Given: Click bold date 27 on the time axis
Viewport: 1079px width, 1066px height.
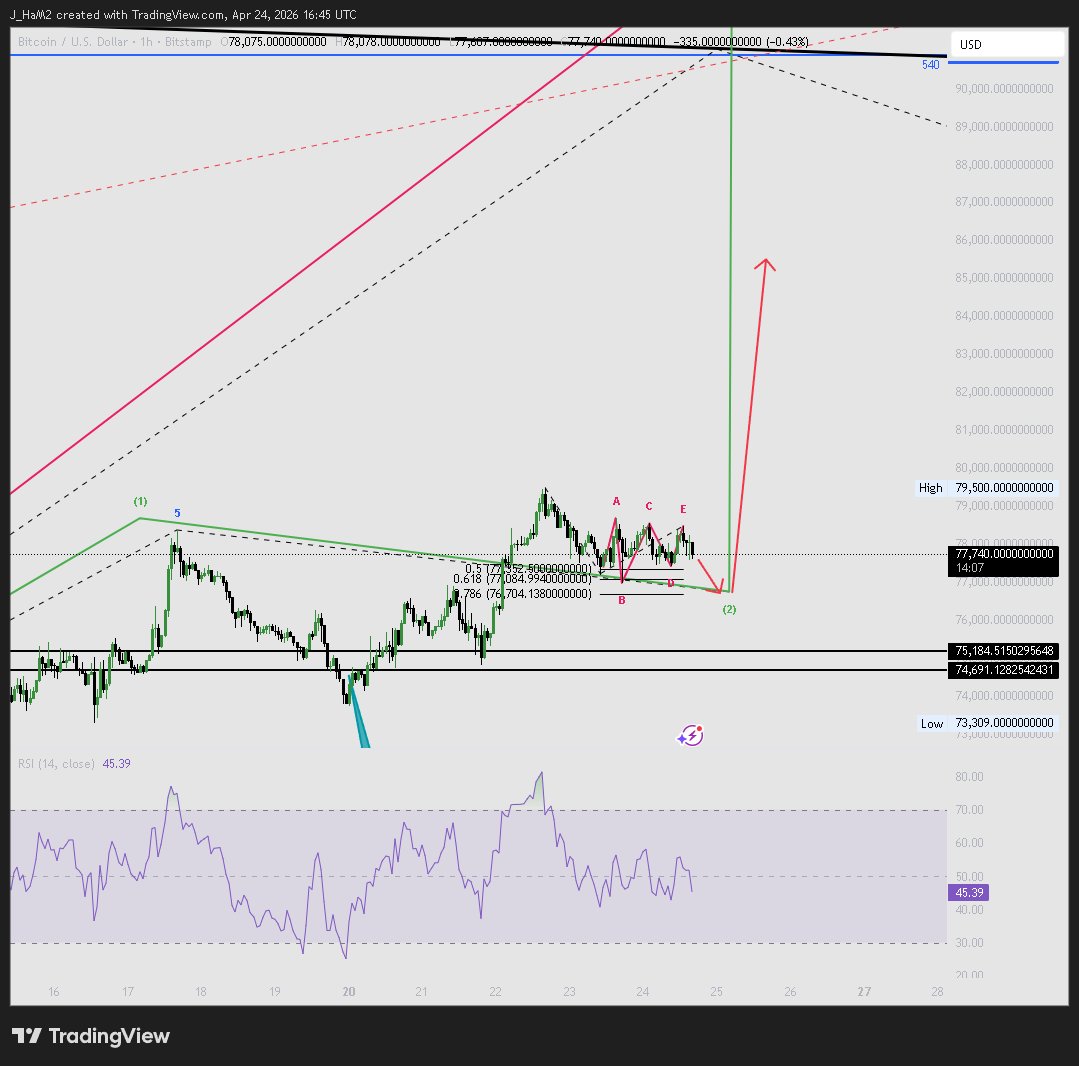Looking at the screenshot, I should pyautogui.click(x=864, y=992).
